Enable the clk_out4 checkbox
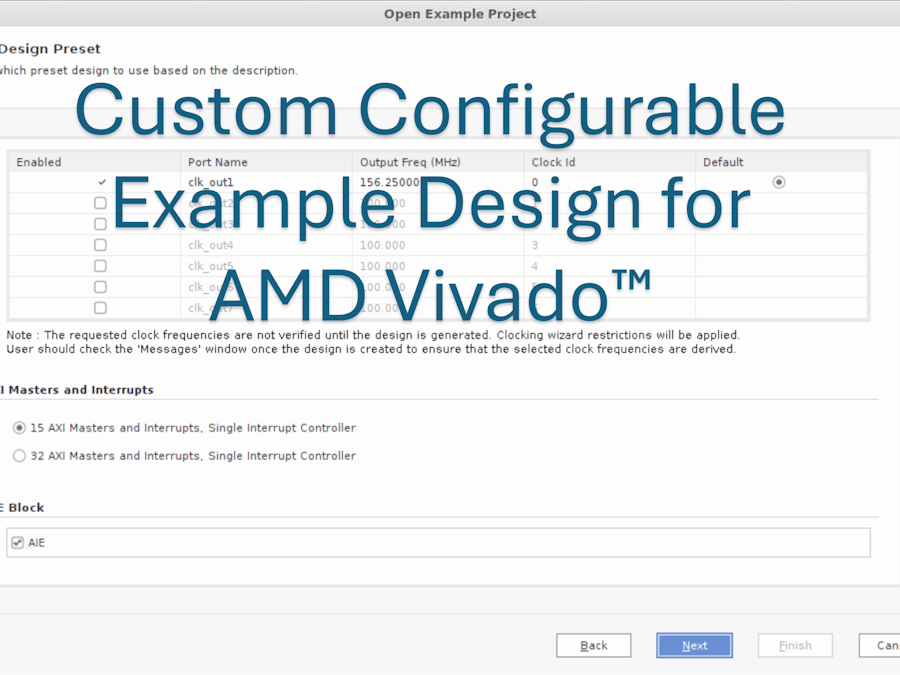The height and width of the screenshot is (675, 900). click(x=100, y=245)
